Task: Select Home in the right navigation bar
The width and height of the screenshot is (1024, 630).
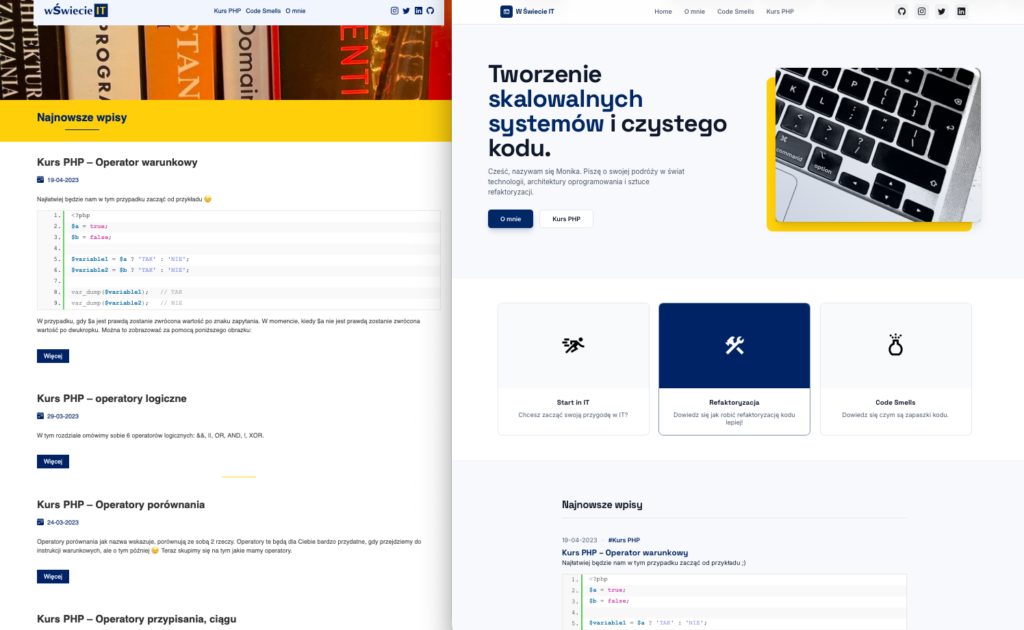Action: (x=663, y=11)
